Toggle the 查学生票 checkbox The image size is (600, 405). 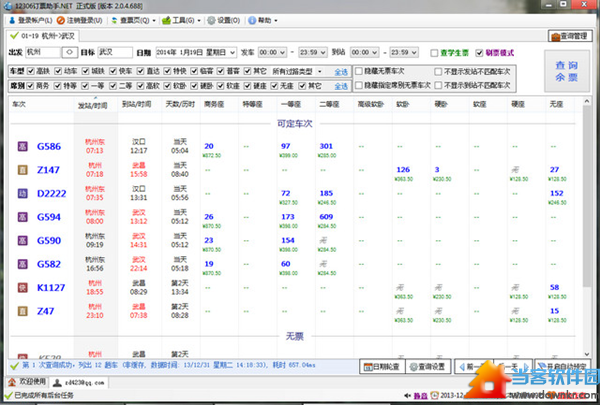coord(433,52)
